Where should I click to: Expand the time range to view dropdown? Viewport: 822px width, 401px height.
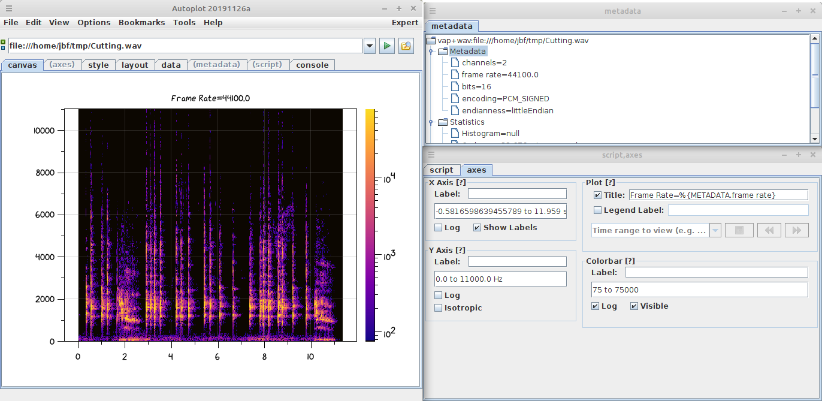point(715,230)
